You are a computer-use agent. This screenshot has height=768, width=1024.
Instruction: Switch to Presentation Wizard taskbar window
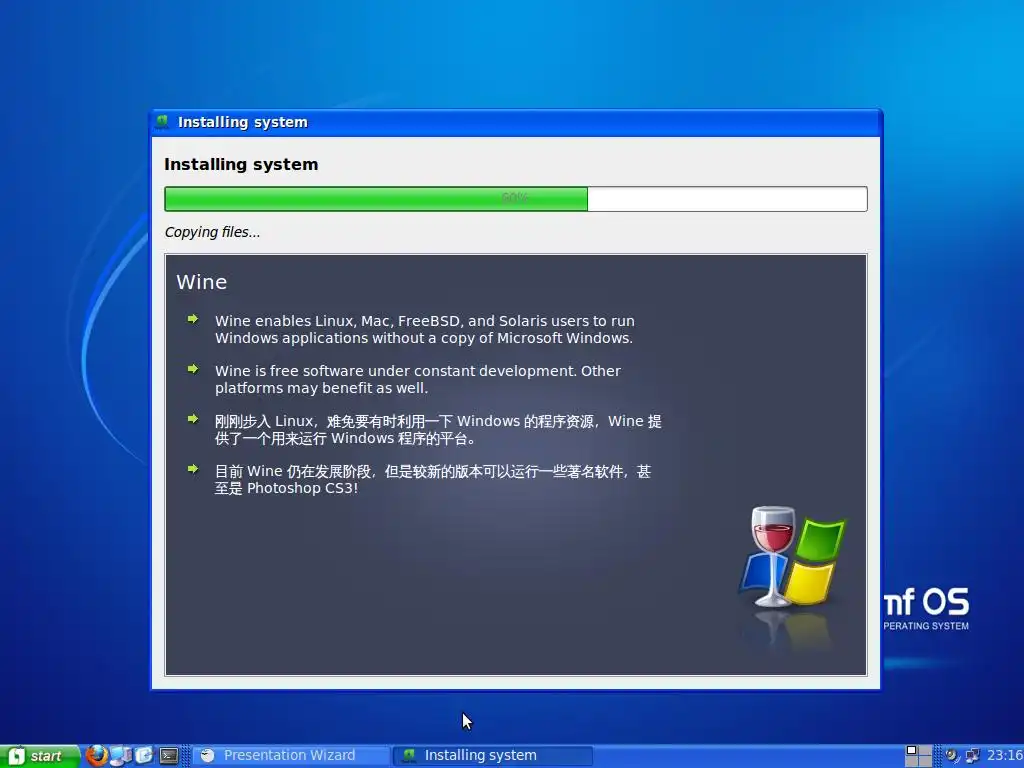coord(290,756)
